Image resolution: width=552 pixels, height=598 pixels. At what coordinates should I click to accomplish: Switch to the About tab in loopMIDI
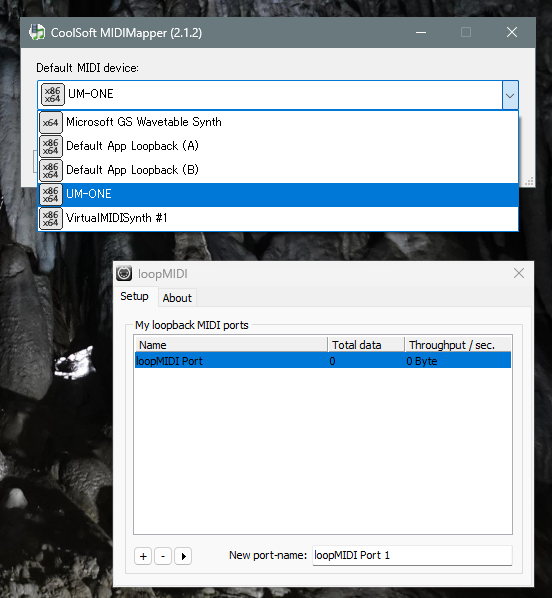[177, 298]
